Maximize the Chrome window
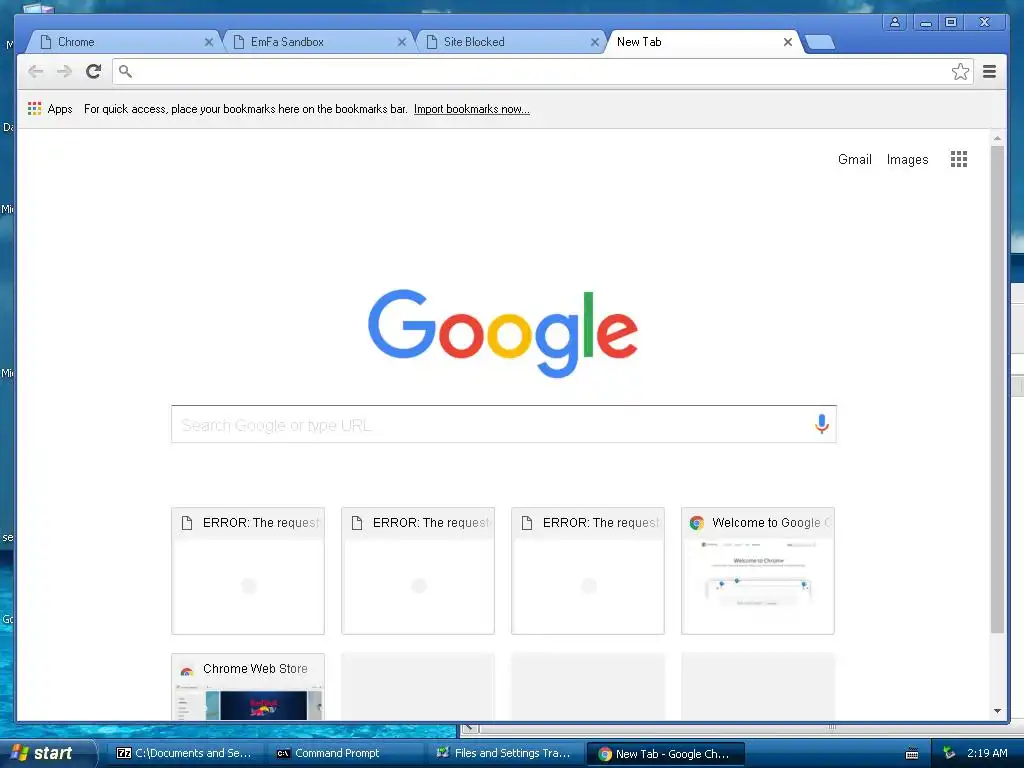The width and height of the screenshot is (1024, 768). pyautogui.click(x=951, y=22)
